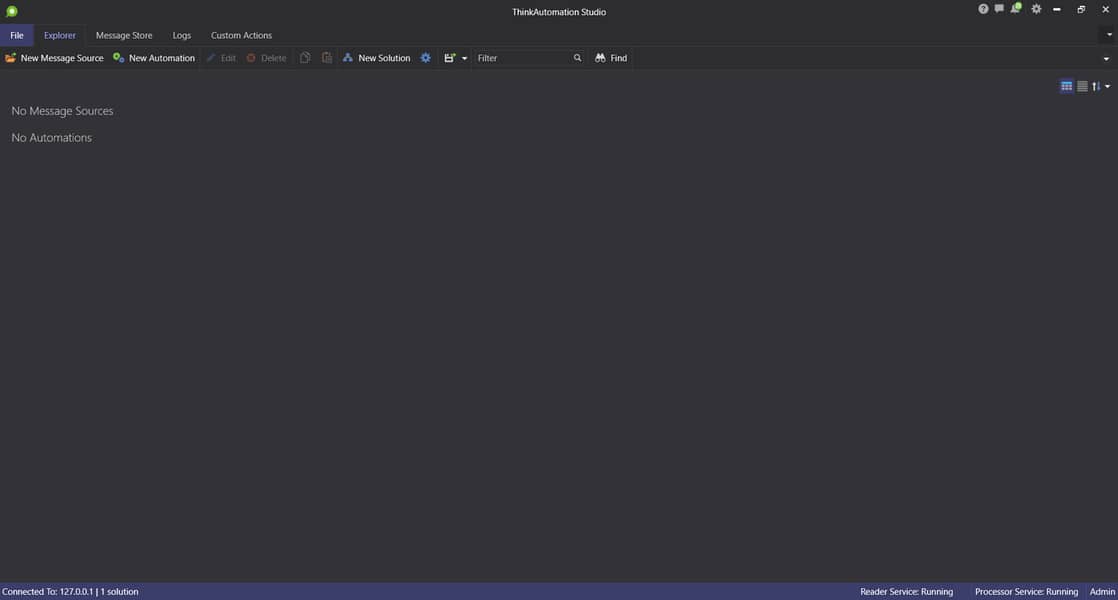The width and height of the screenshot is (1118, 600).
Task: Click the New Solution button
Action: click(376, 58)
